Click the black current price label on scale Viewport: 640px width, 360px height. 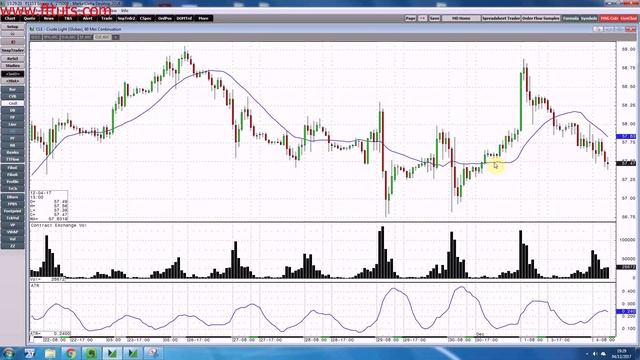pos(627,163)
